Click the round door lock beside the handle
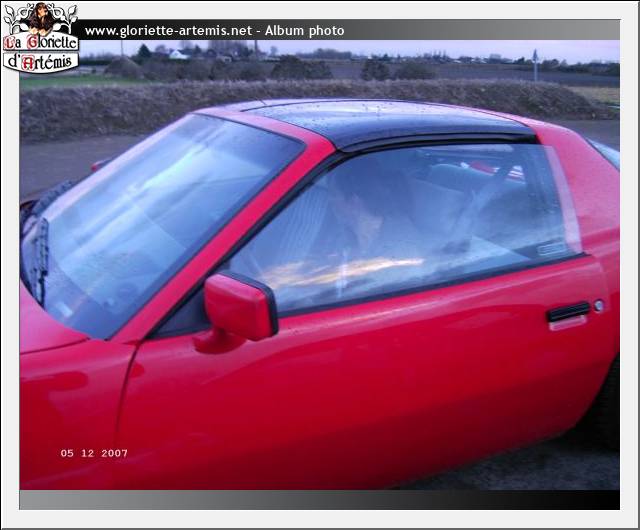This screenshot has width=640, height=530. 598,305
